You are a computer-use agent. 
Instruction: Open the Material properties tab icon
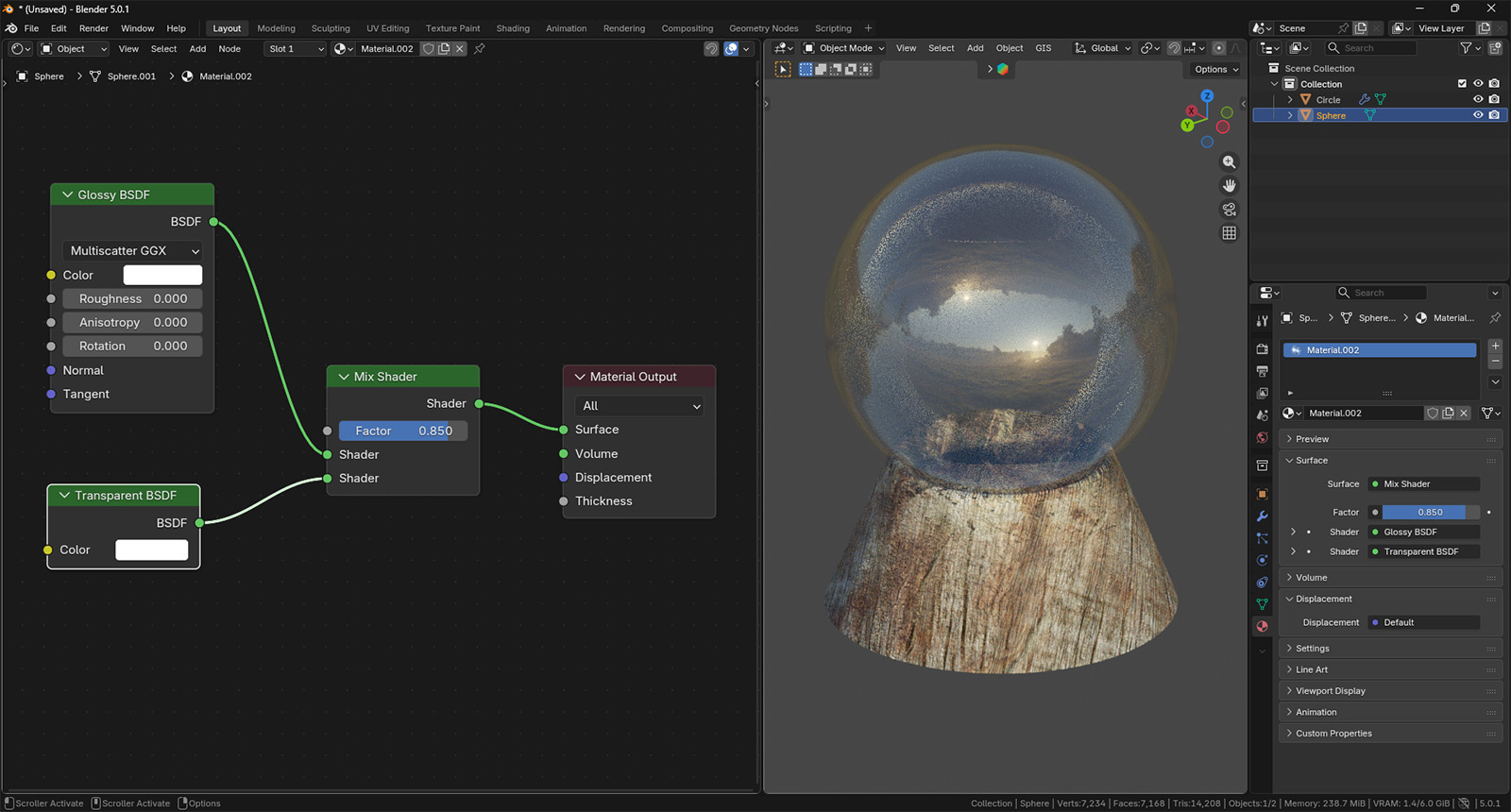[1262, 626]
